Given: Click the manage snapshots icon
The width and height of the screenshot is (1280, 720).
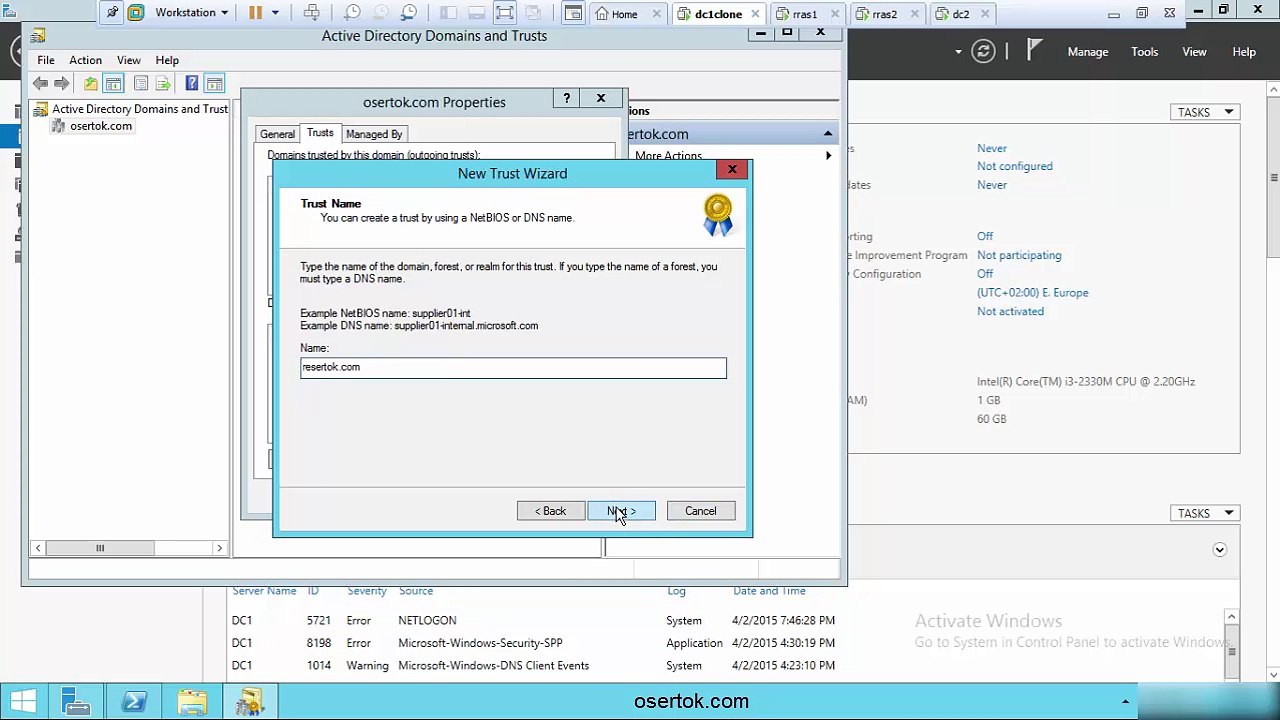Looking at the screenshot, I should click(x=408, y=13).
